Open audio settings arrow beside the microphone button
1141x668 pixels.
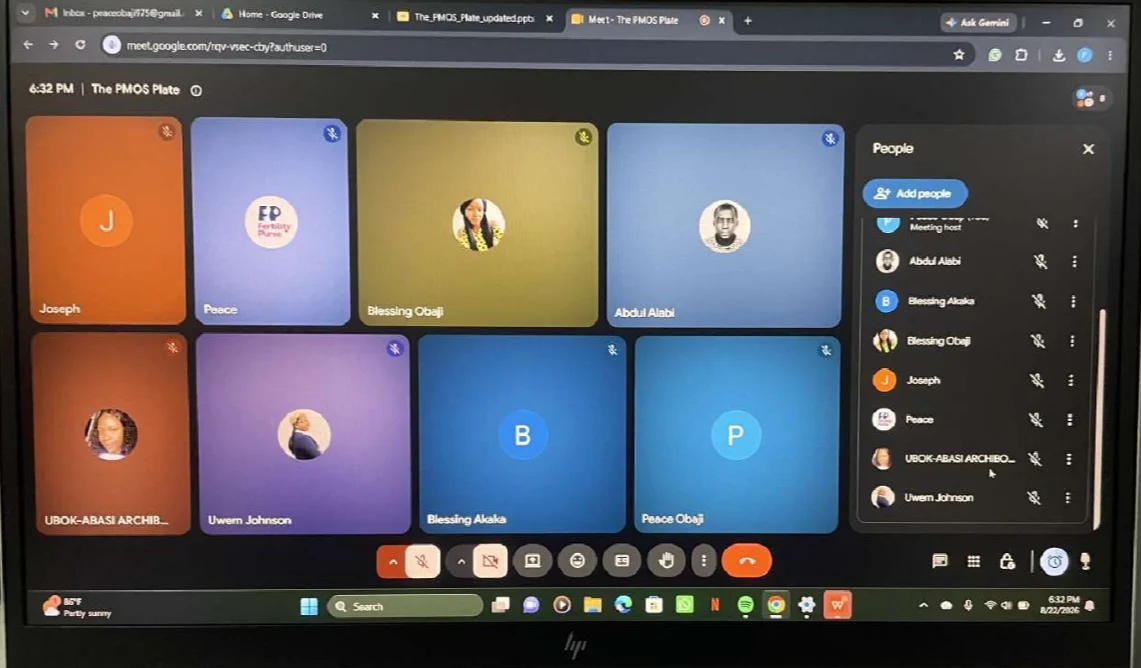(x=392, y=561)
